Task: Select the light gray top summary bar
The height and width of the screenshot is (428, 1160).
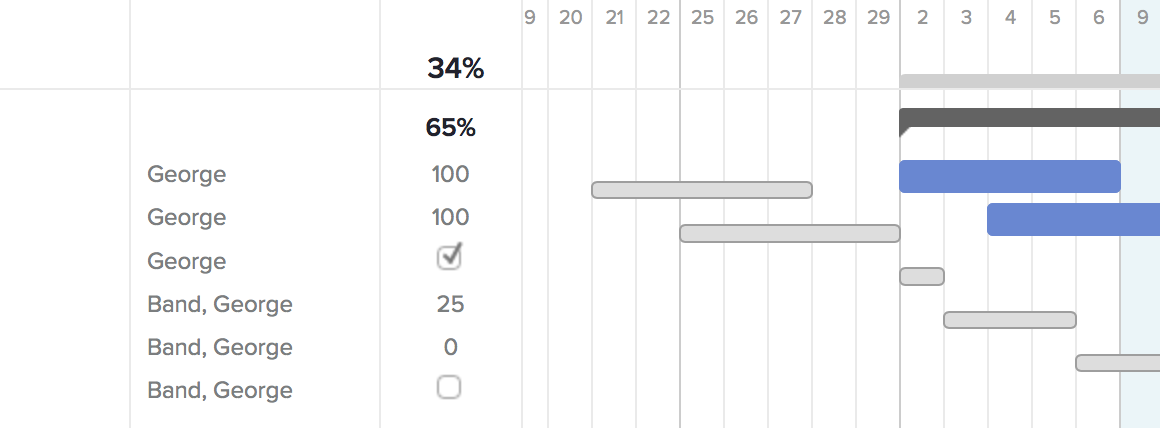Action: 1030,81
